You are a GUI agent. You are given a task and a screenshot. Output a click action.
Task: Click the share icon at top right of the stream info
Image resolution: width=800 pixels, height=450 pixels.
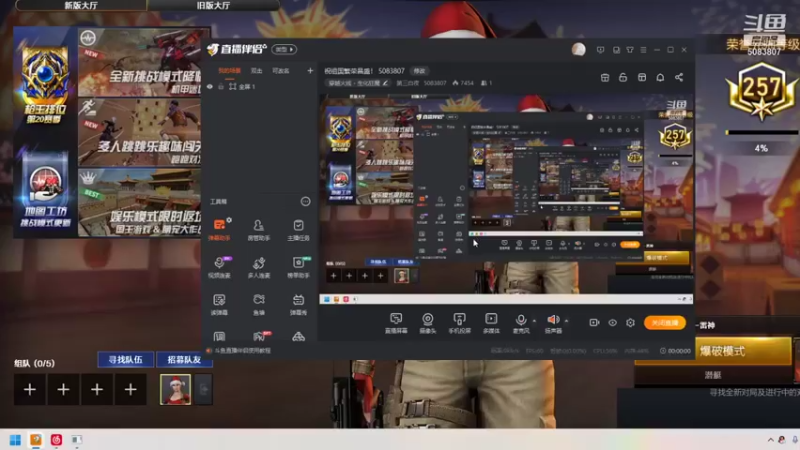679,77
